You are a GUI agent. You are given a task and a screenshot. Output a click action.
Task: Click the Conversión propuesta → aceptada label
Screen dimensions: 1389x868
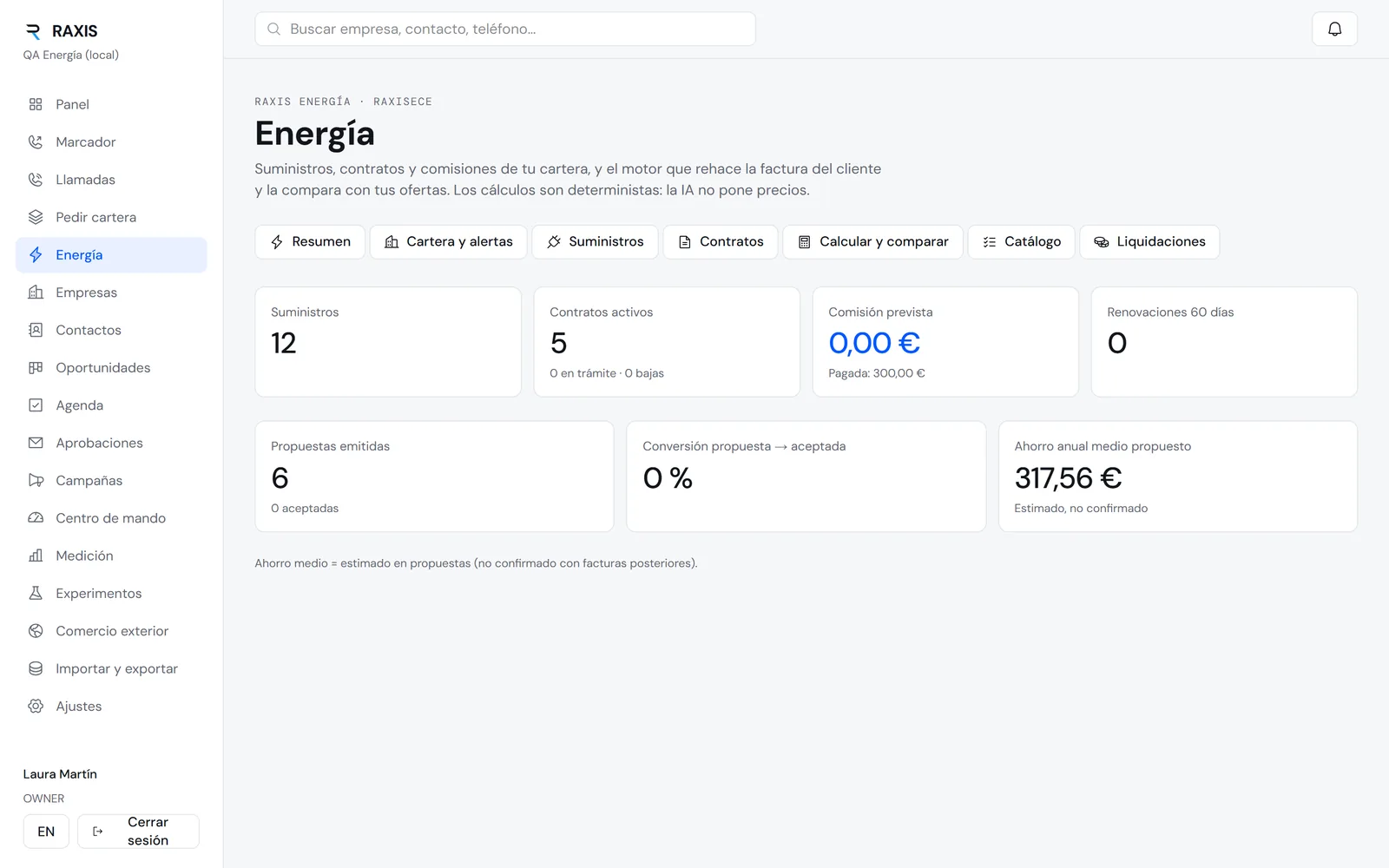pos(744,446)
